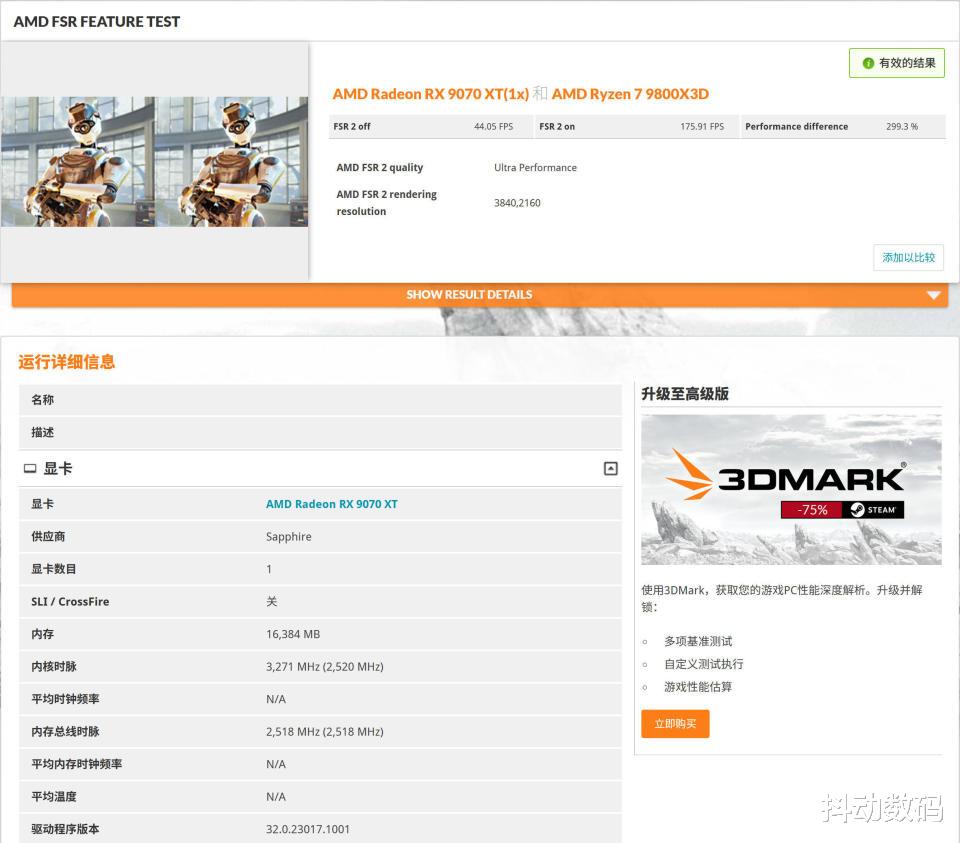Click the 299.3 % performance difference value

pos(902,126)
